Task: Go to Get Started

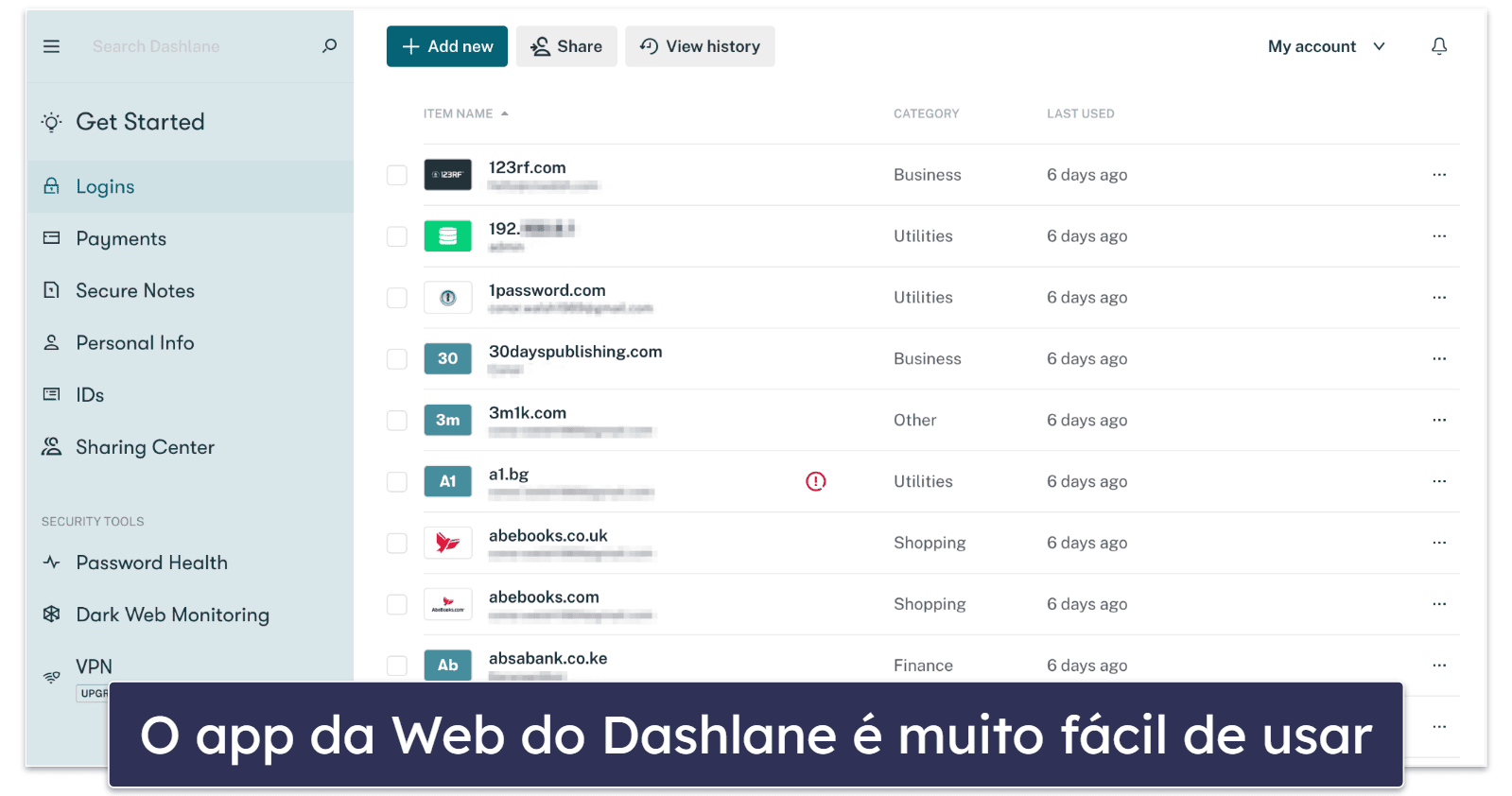Action: coord(139,122)
